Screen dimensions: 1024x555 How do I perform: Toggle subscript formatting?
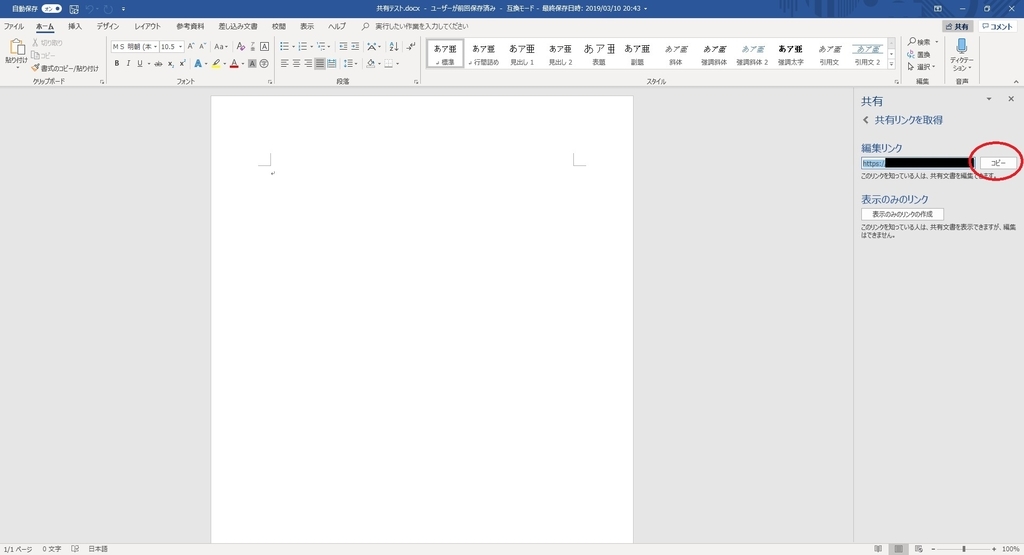click(x=170, y=63)
